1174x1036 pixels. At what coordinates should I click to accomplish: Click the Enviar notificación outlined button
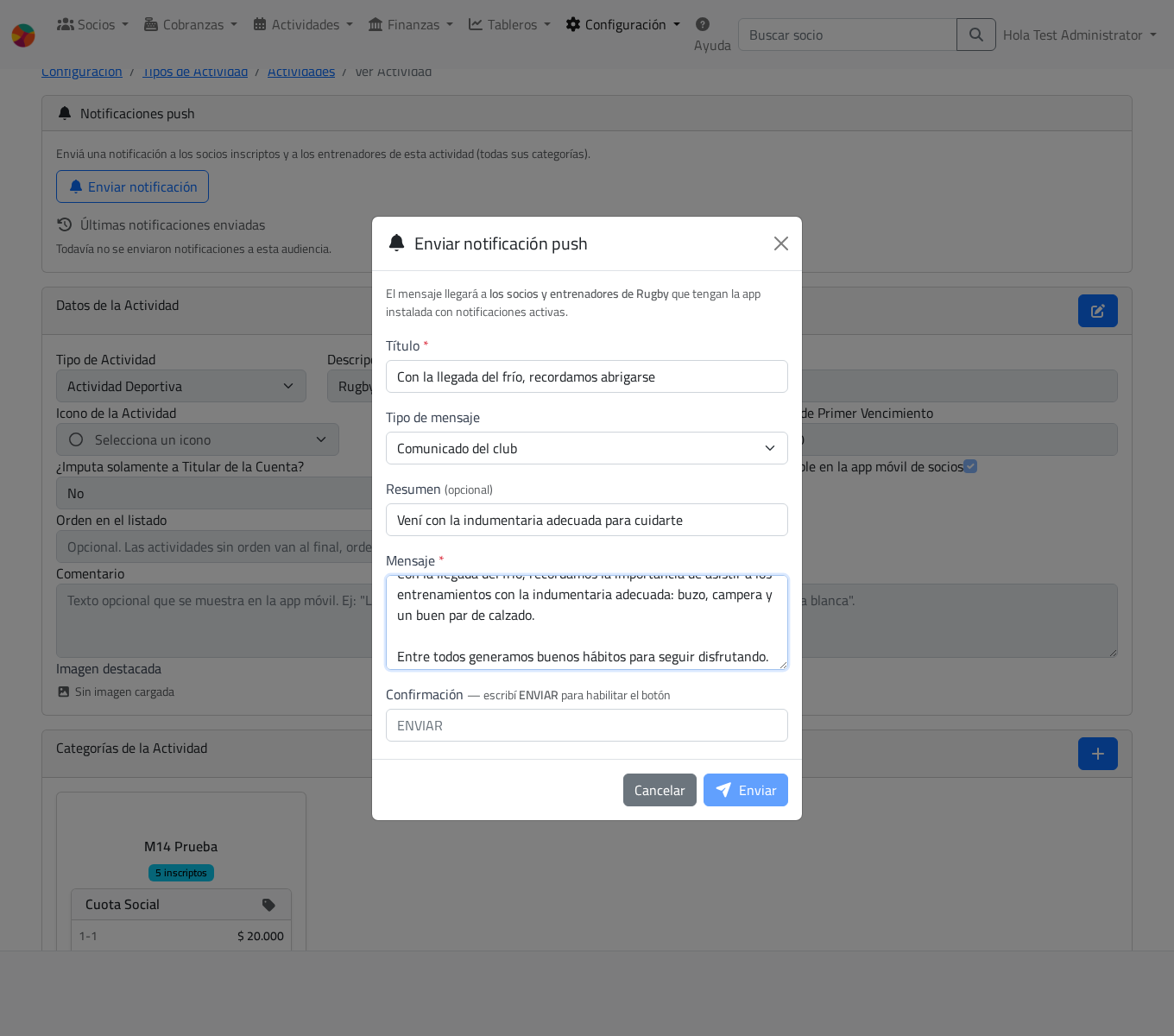coord(132,186)
